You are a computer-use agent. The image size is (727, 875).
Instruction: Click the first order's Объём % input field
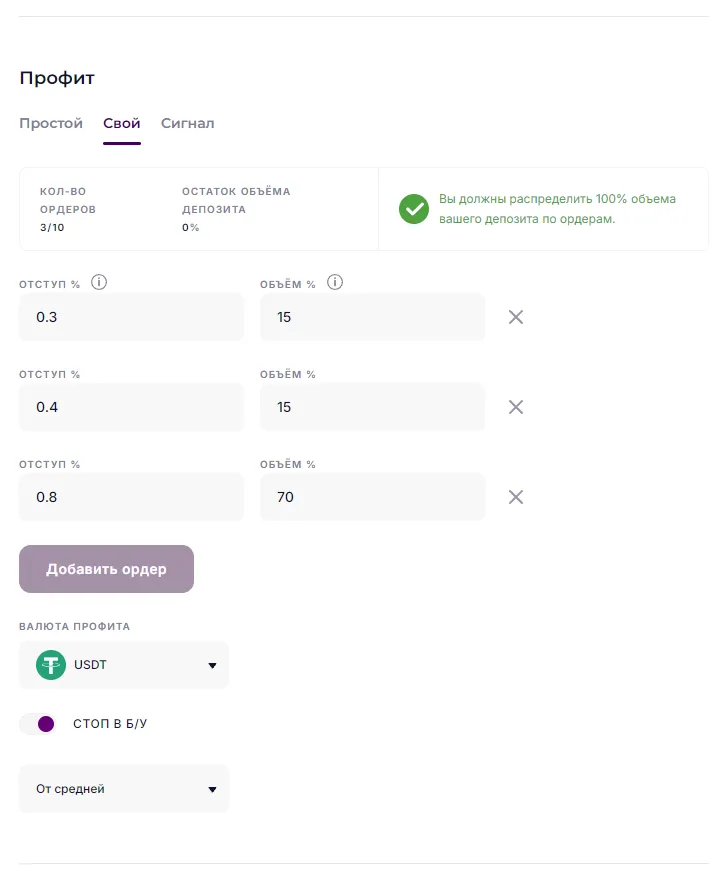tap(372, 317)
